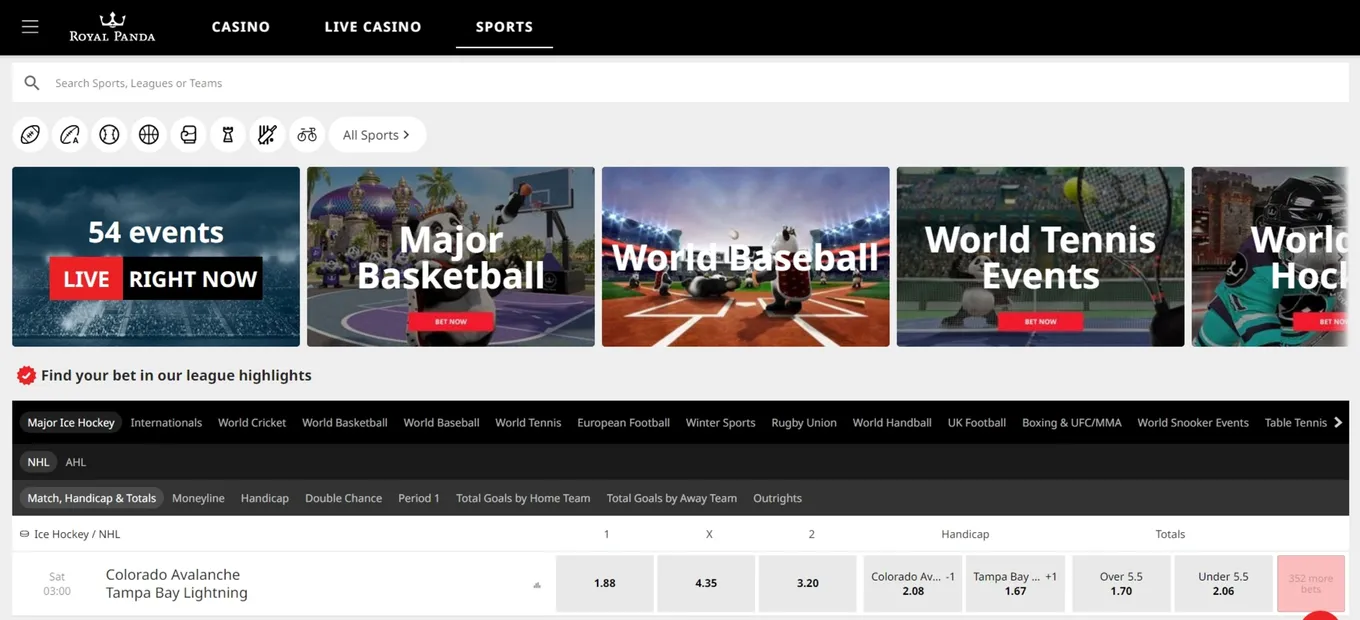Viewport: 1360px width, 620px height.
Task: Click the small hockey icon beside Ice Hockey / NHL
Action: tap(25, 534)
